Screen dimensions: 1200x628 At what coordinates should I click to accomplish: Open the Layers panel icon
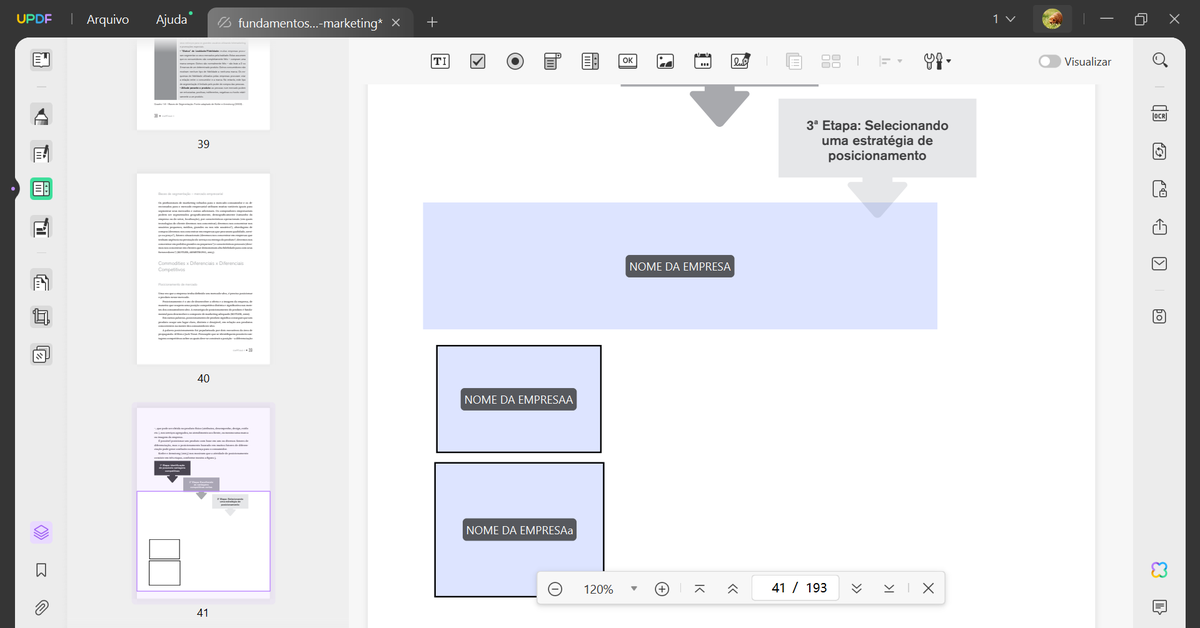41,533
